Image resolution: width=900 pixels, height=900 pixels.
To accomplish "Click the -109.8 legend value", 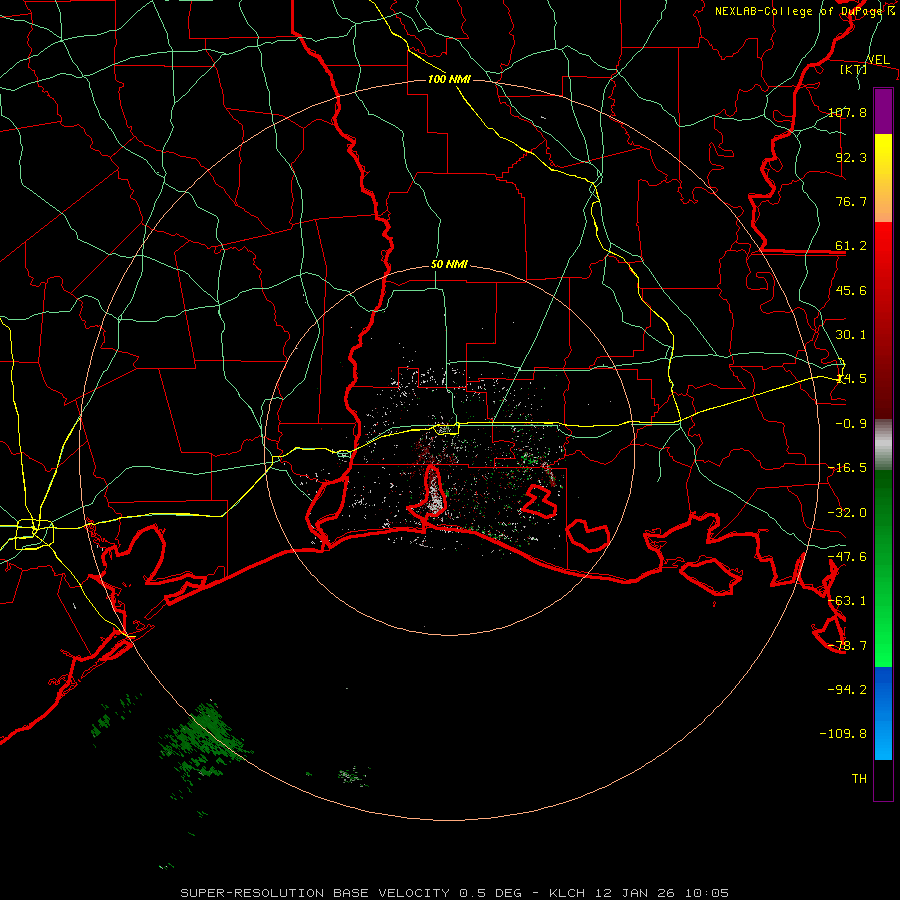I will click(x=844, y=734).
